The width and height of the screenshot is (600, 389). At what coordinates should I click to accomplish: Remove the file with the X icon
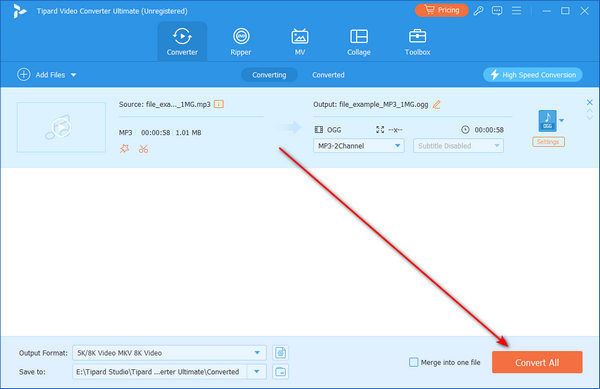tap(590, 102)
